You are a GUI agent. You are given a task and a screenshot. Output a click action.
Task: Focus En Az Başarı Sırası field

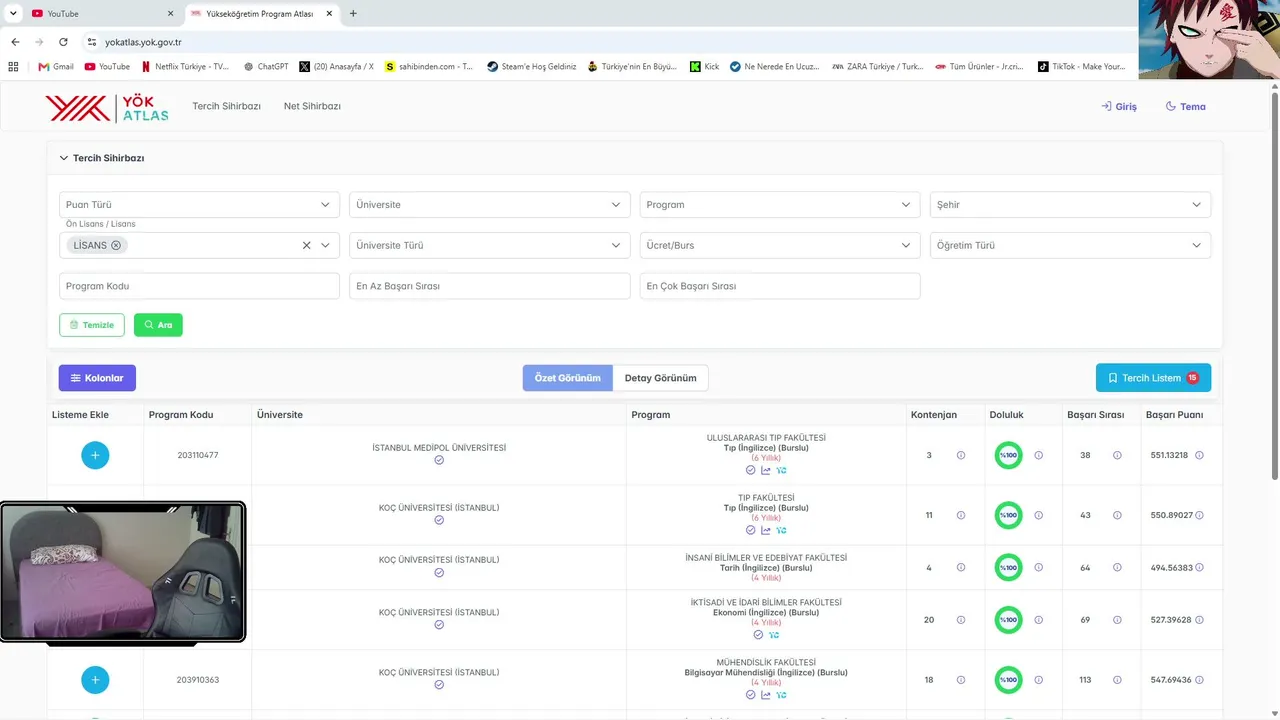click(x=489, y=286)
